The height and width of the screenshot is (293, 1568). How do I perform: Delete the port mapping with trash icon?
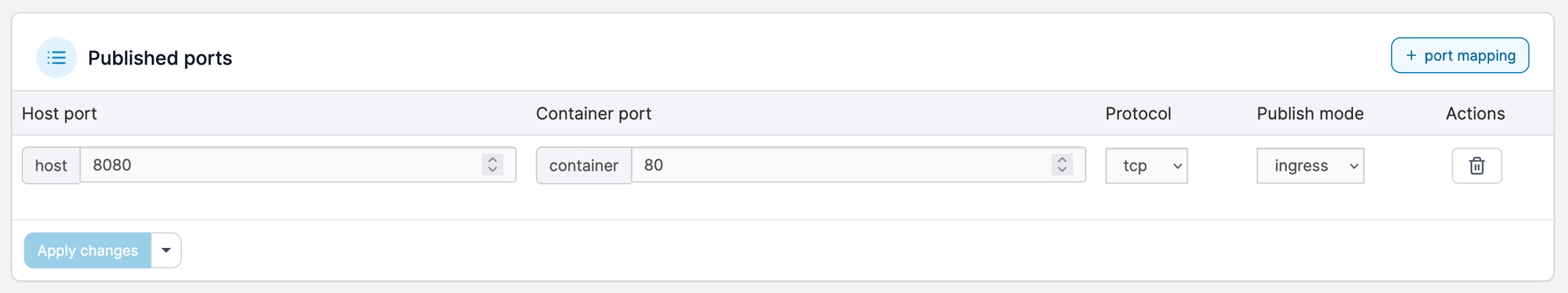[1476, 166]
